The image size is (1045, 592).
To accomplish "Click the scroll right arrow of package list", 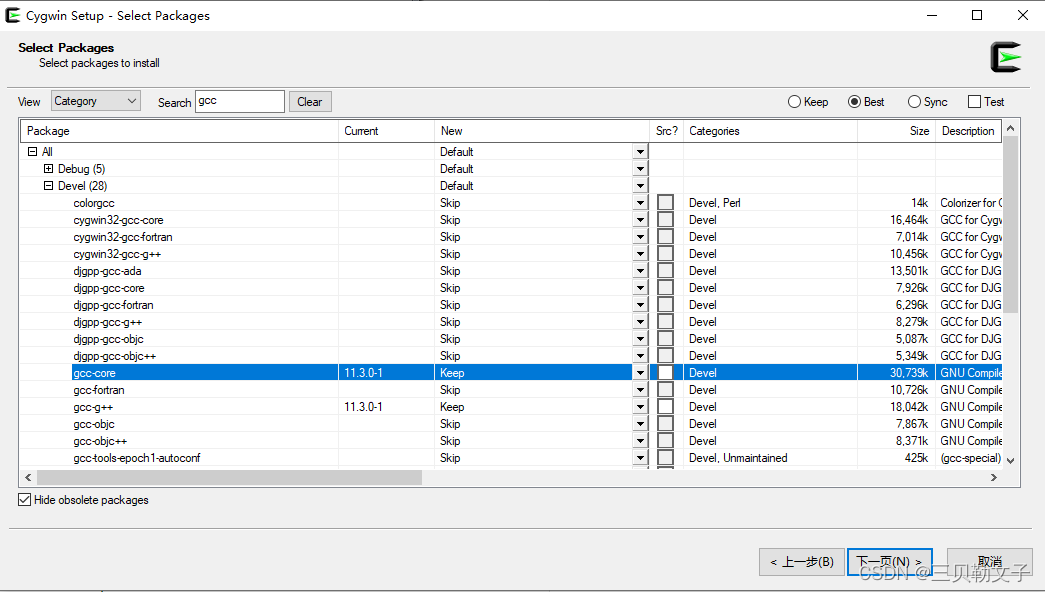I will [x=994, y=477].
